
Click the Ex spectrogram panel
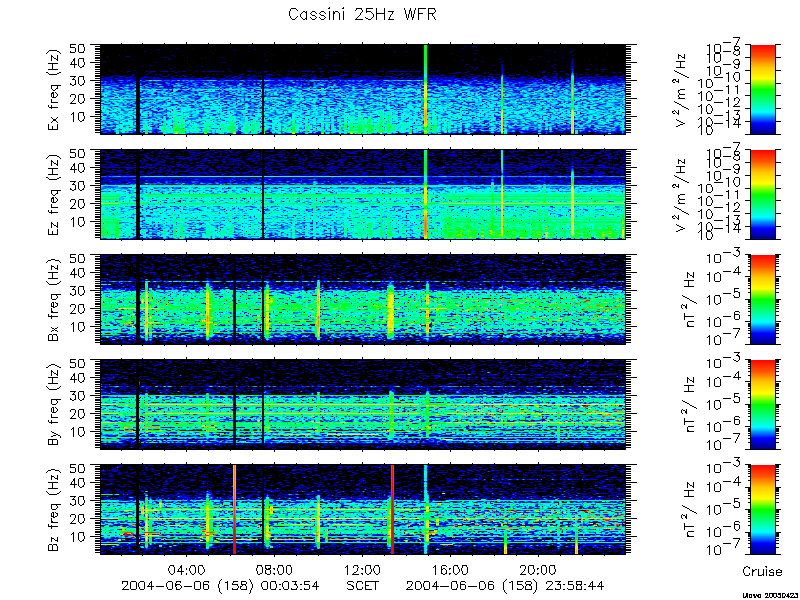[362, 89]
